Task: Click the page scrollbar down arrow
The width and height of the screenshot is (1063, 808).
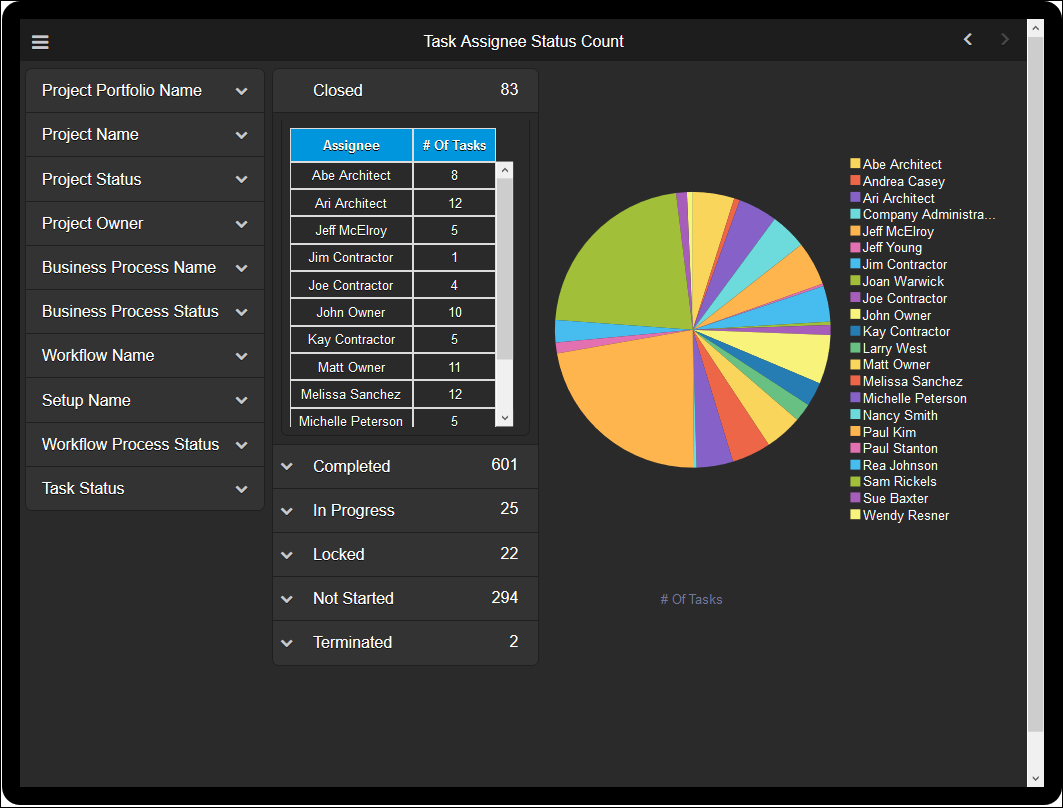Action: 1035,779
